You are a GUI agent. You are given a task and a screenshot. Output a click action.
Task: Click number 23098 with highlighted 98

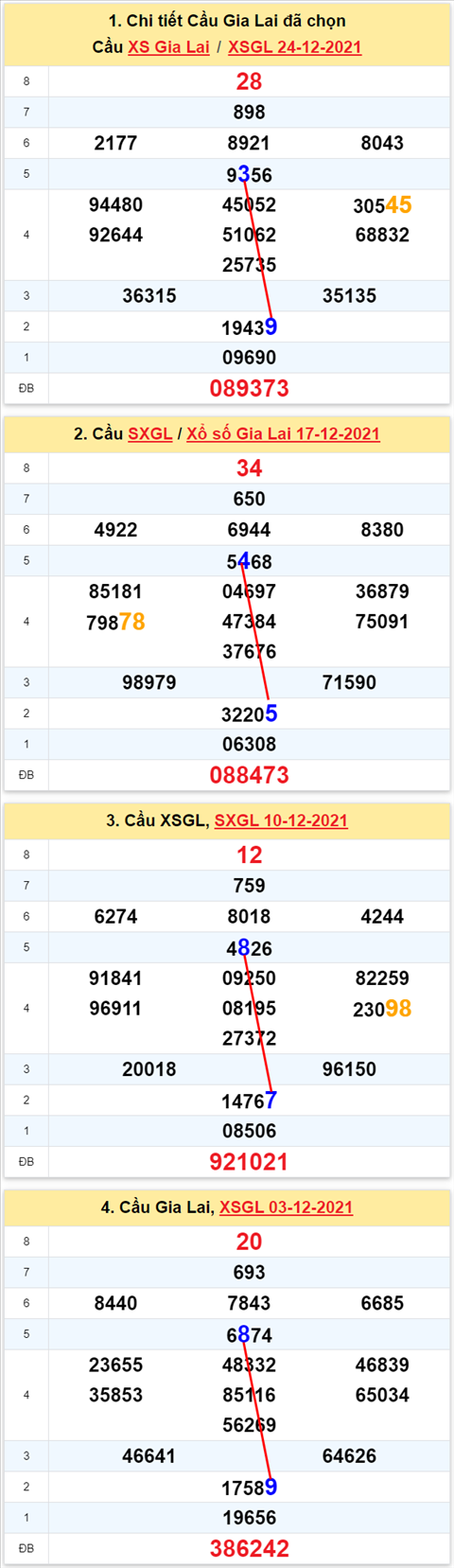[382, 1009]
